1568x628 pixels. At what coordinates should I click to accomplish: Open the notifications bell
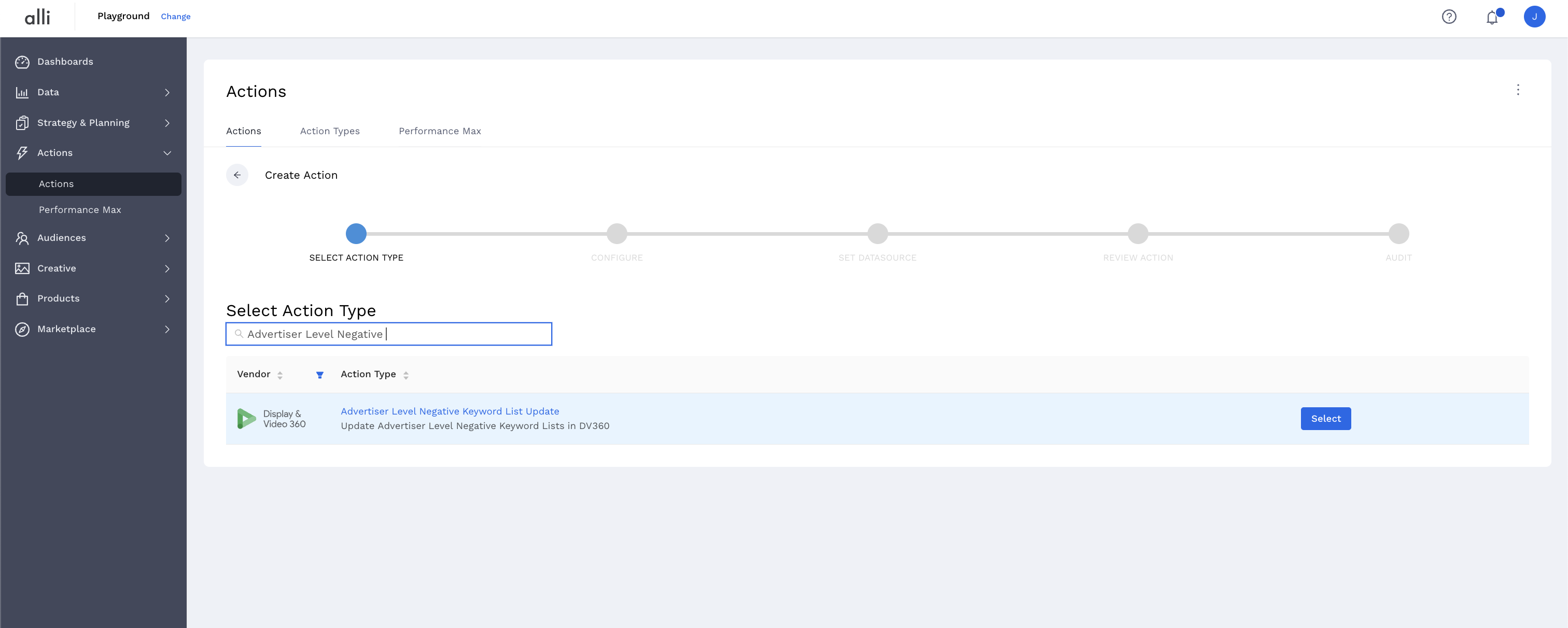click(1491, 17)
